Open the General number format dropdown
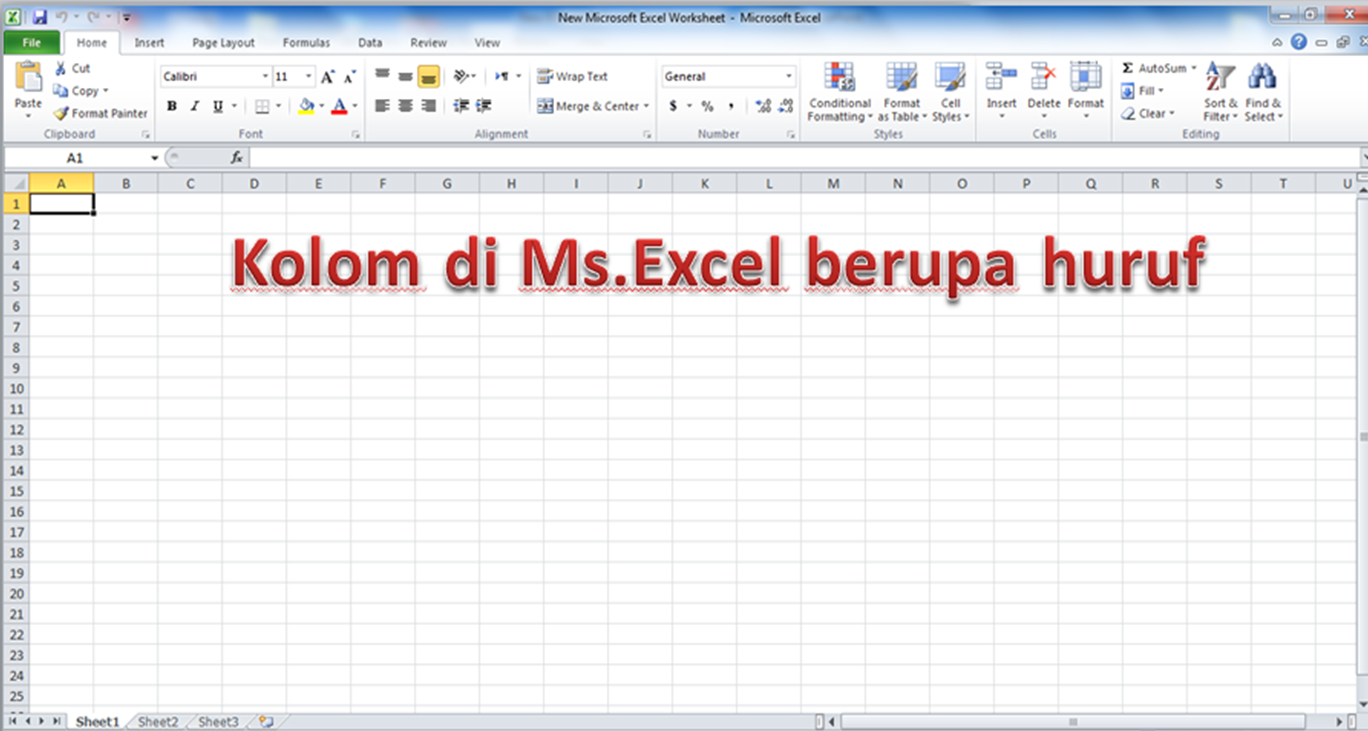 point(788,77)
